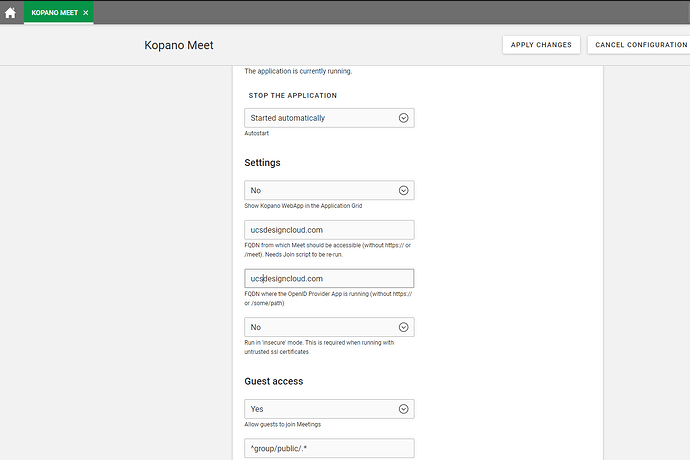Select the Kopano Meet page title
Screen dimensions: 690x460
(x=179, y=45)
